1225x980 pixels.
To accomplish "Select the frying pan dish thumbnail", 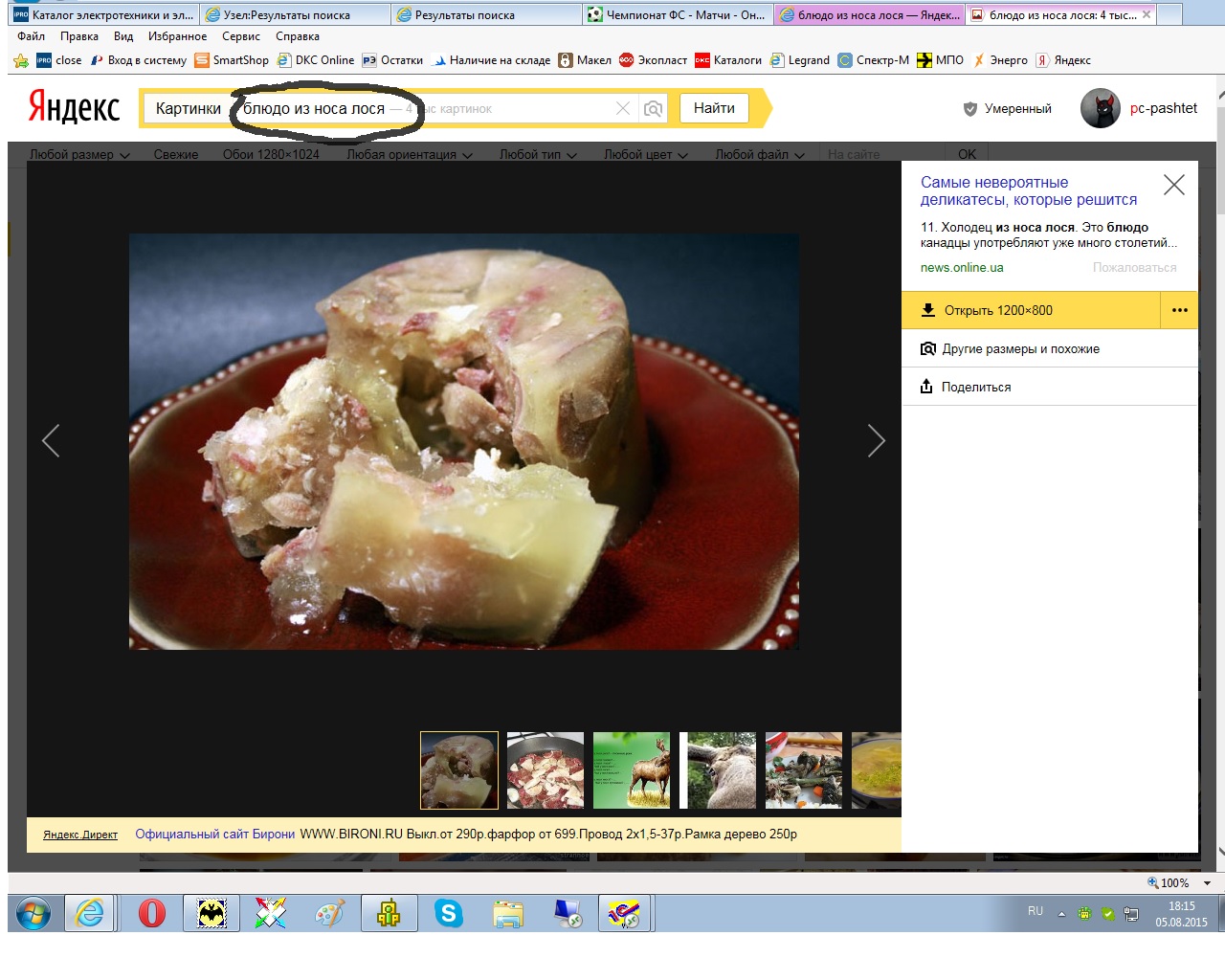I will click(546, 770).
